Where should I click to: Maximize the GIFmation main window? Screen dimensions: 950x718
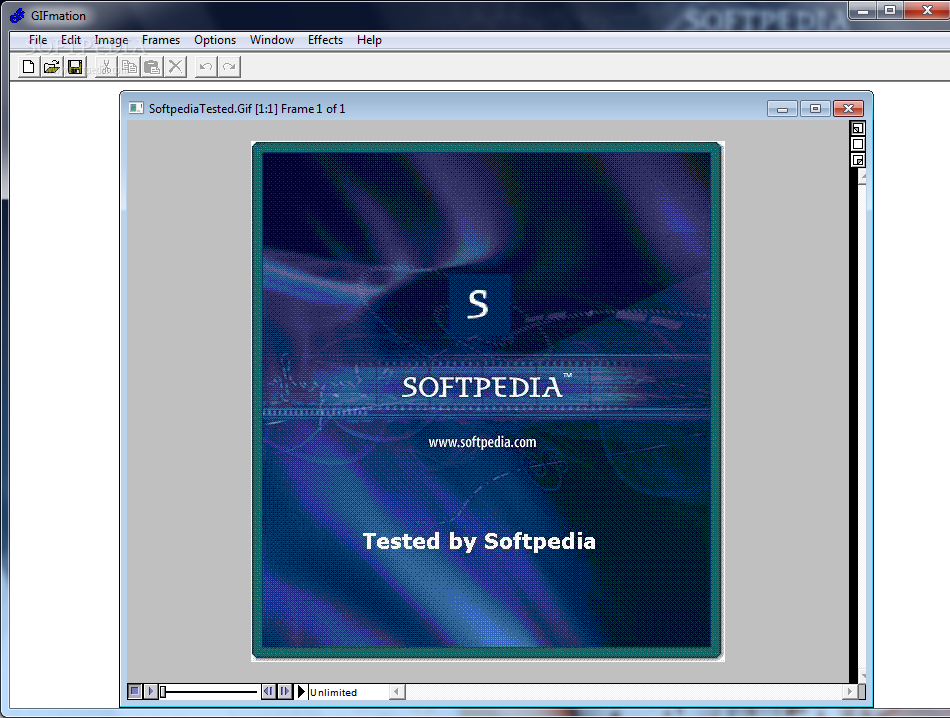[890, 10]
